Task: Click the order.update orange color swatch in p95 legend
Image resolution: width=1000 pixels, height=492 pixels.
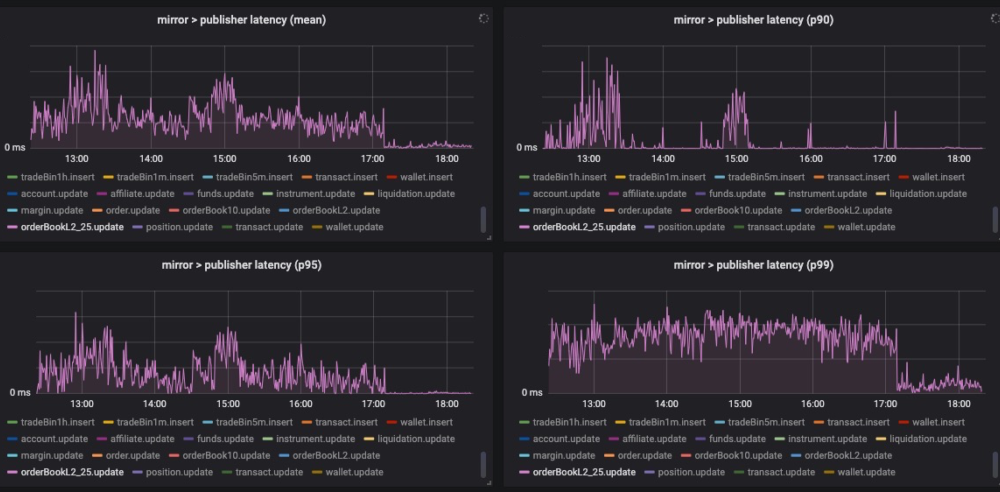Action: tap(97, 455)
